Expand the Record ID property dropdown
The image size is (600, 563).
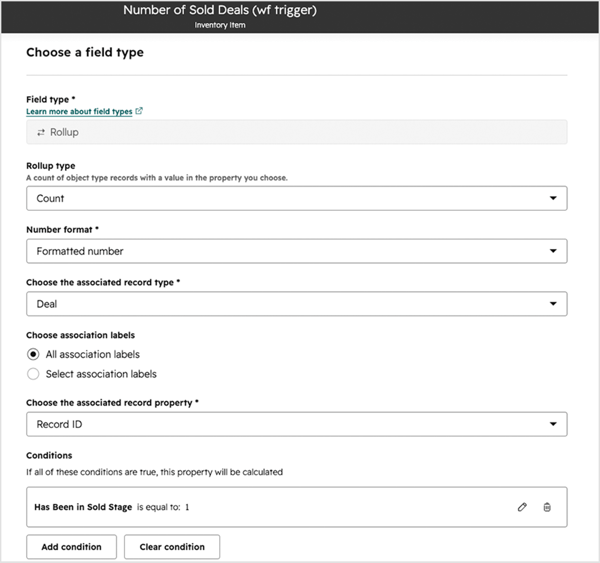[297, 424]
